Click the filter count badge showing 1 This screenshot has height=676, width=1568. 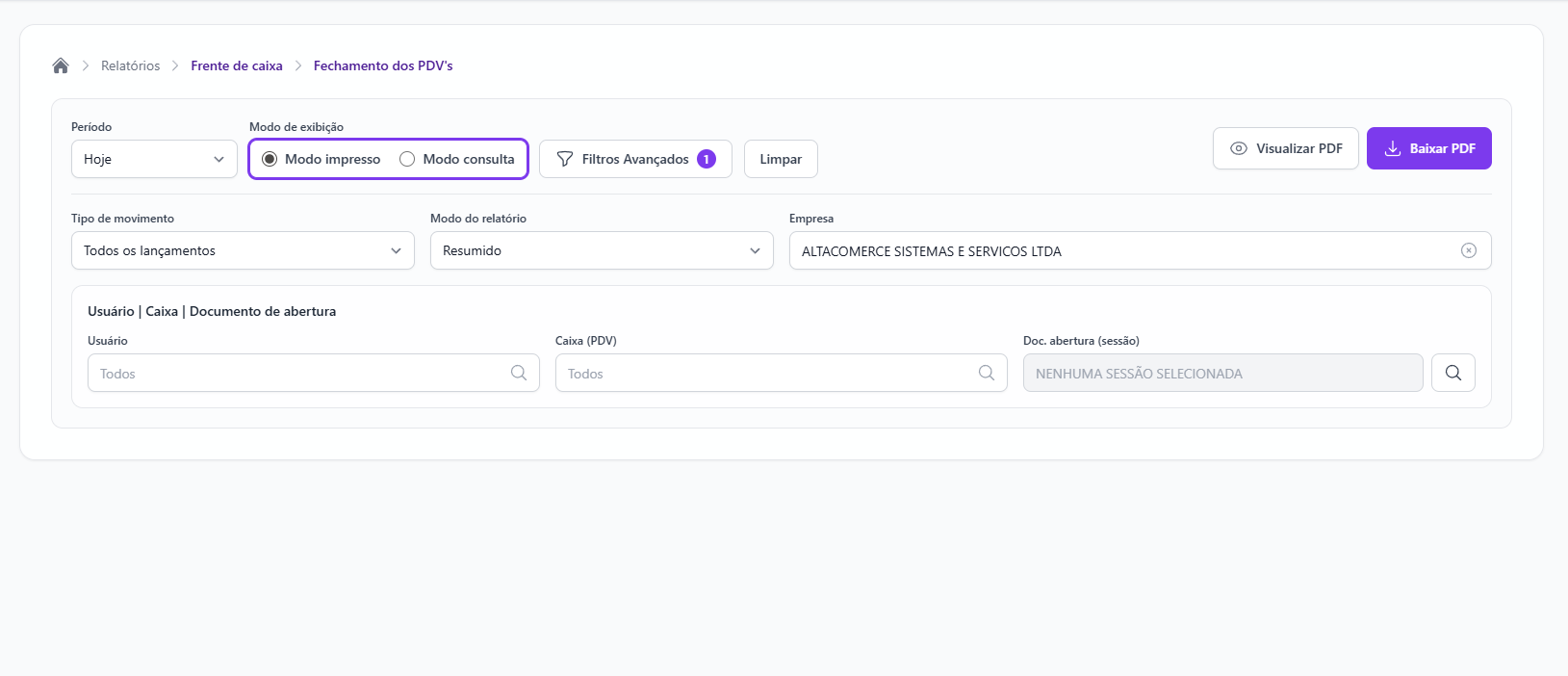707,159
